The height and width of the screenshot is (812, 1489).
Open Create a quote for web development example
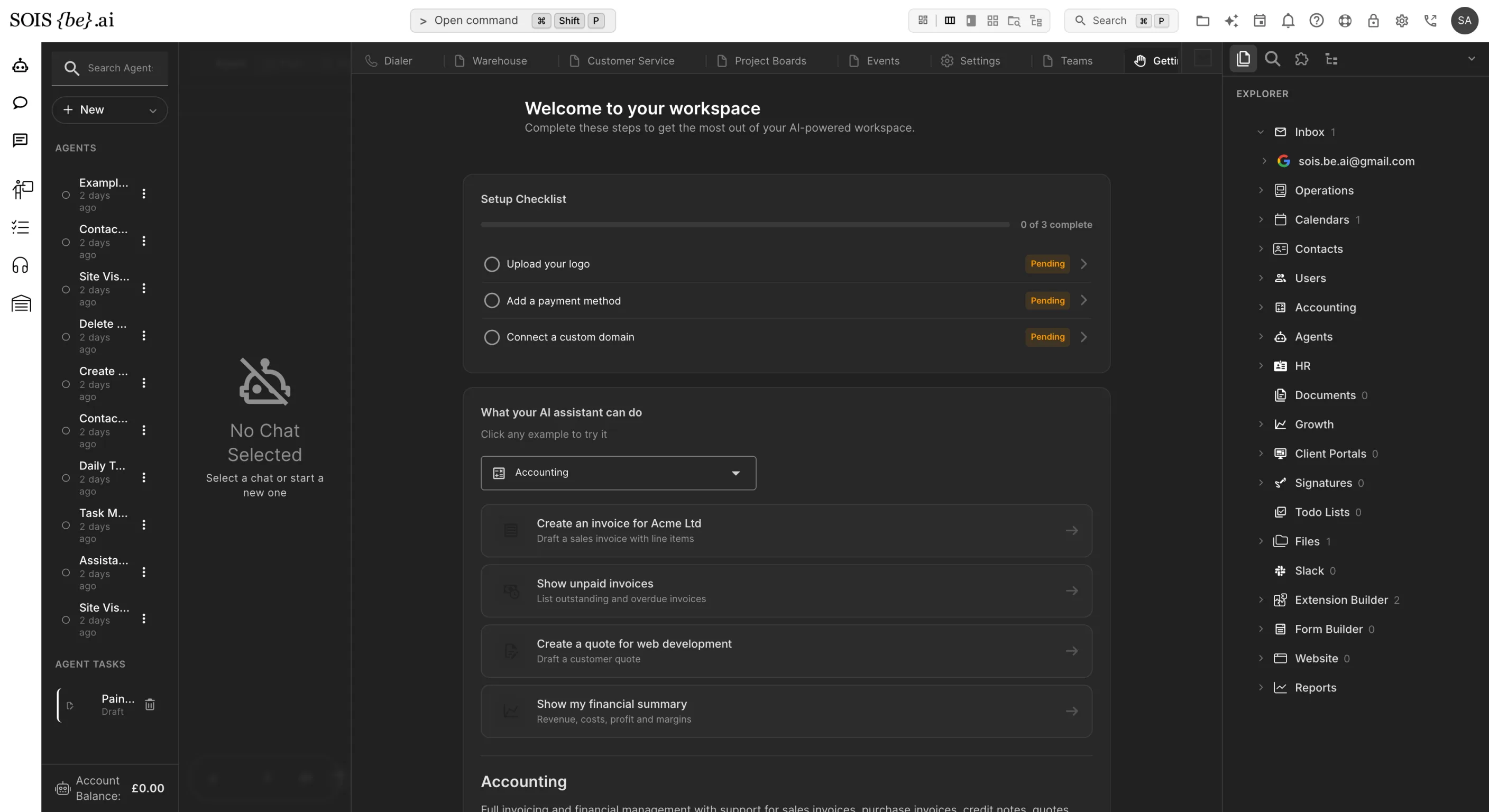786,651
